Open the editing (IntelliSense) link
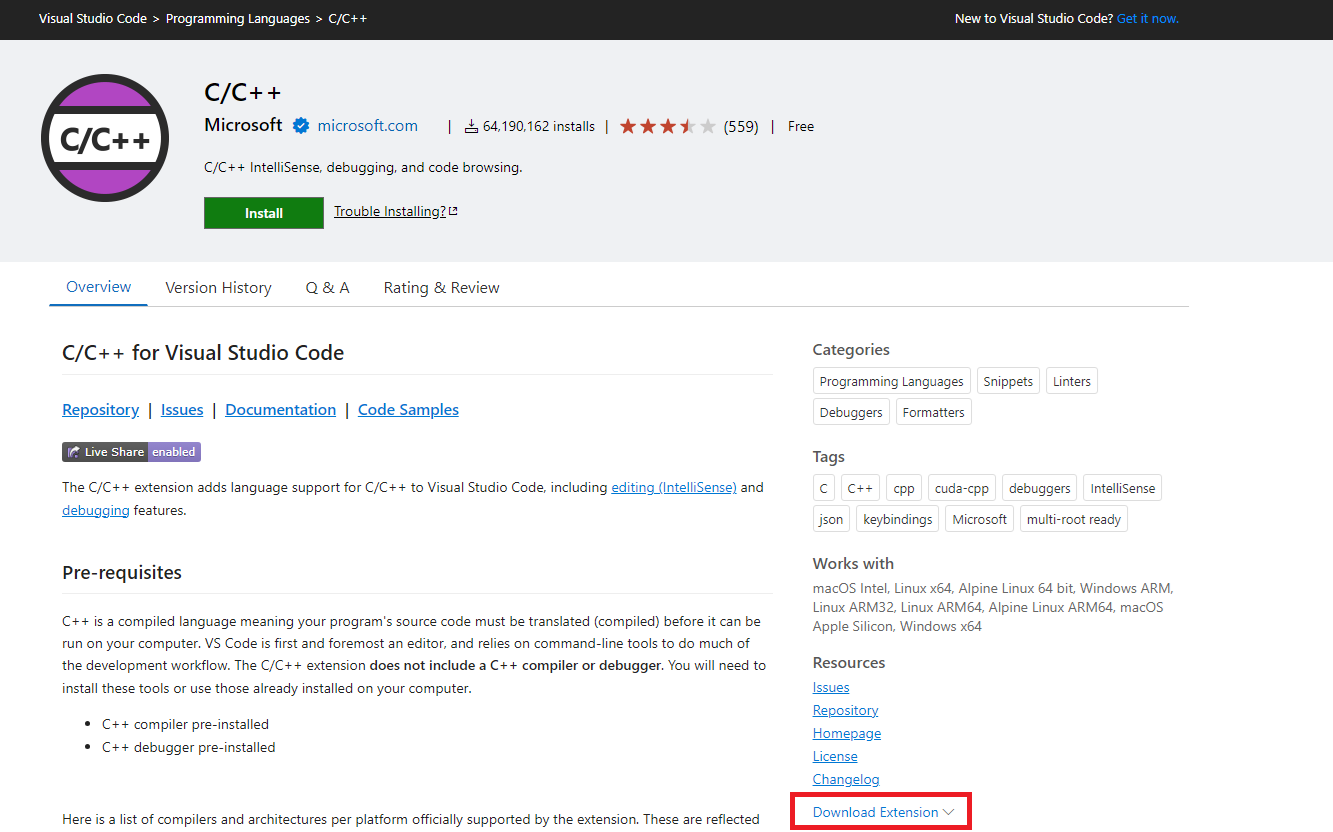The width and height of the screenshot is (1333, 832). 674,488
